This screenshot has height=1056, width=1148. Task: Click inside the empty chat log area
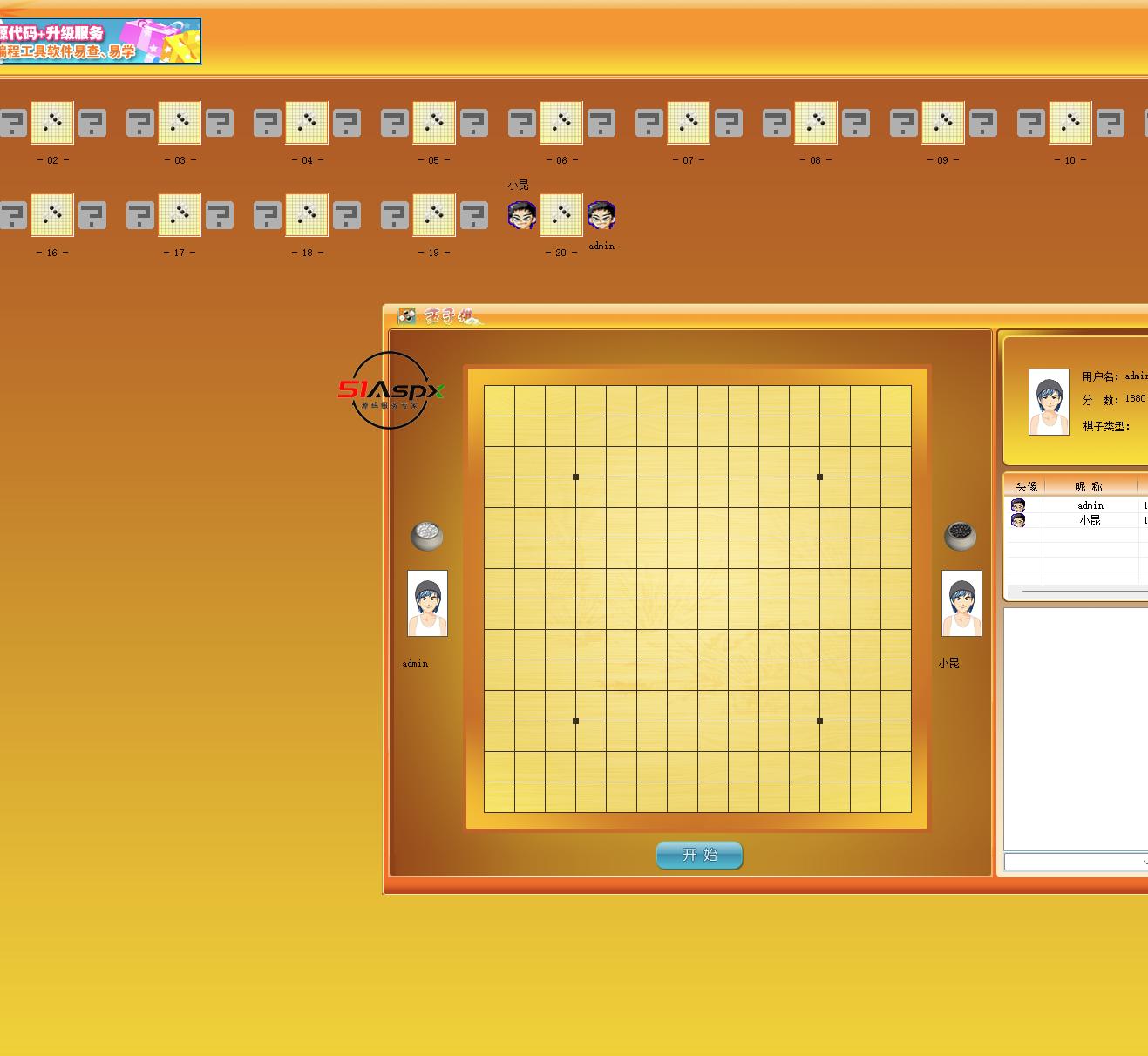pos(1076,728)
